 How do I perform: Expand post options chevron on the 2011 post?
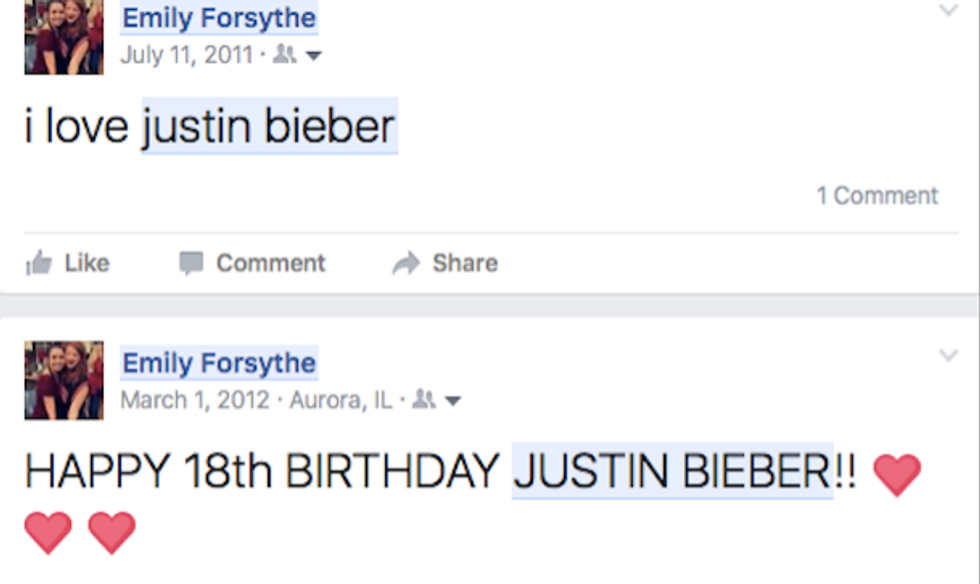(x=948, y=11)
